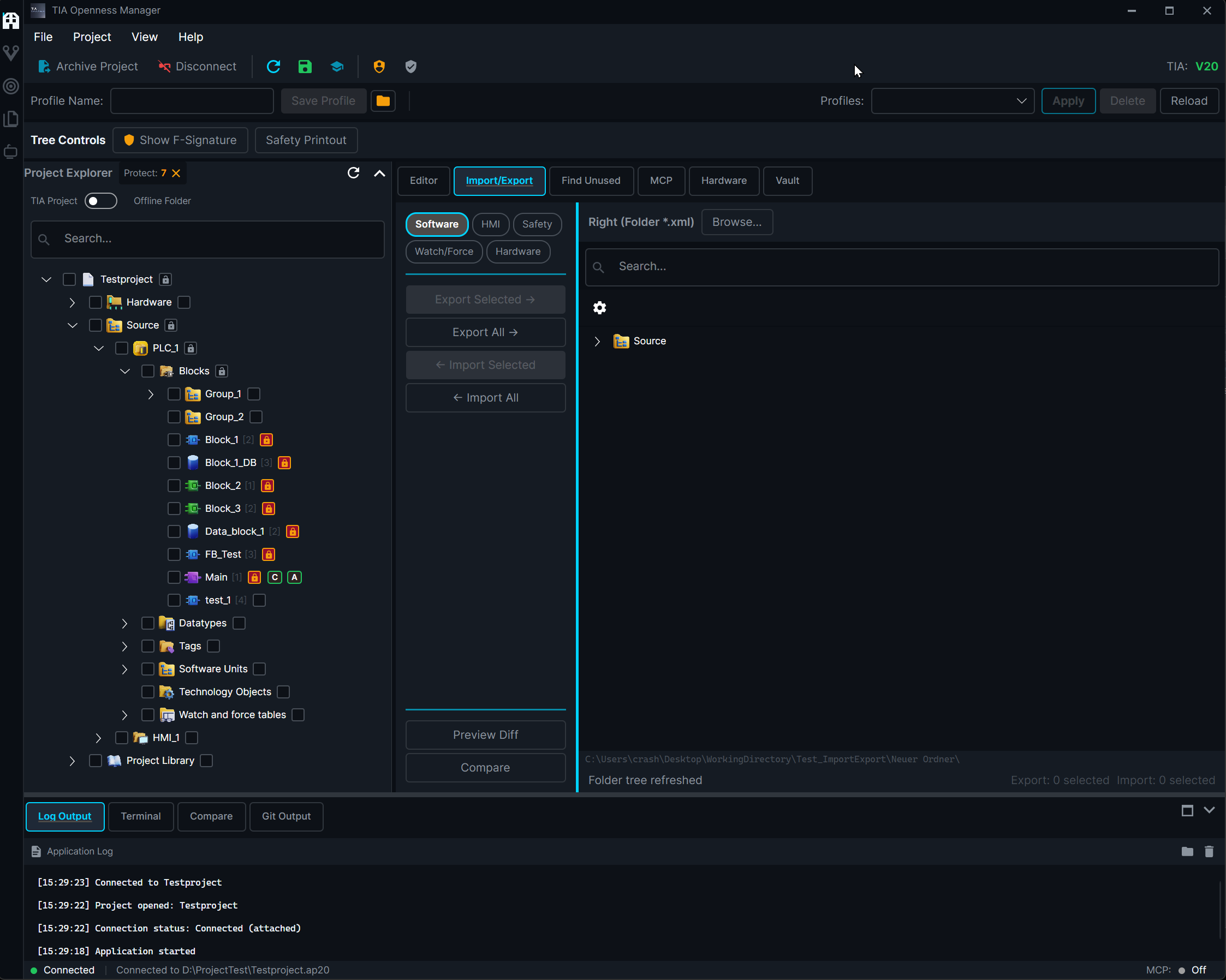The width and height of the screenshot is (1226, 980).
Task: Click the Export All button
Action: point(485,332)
